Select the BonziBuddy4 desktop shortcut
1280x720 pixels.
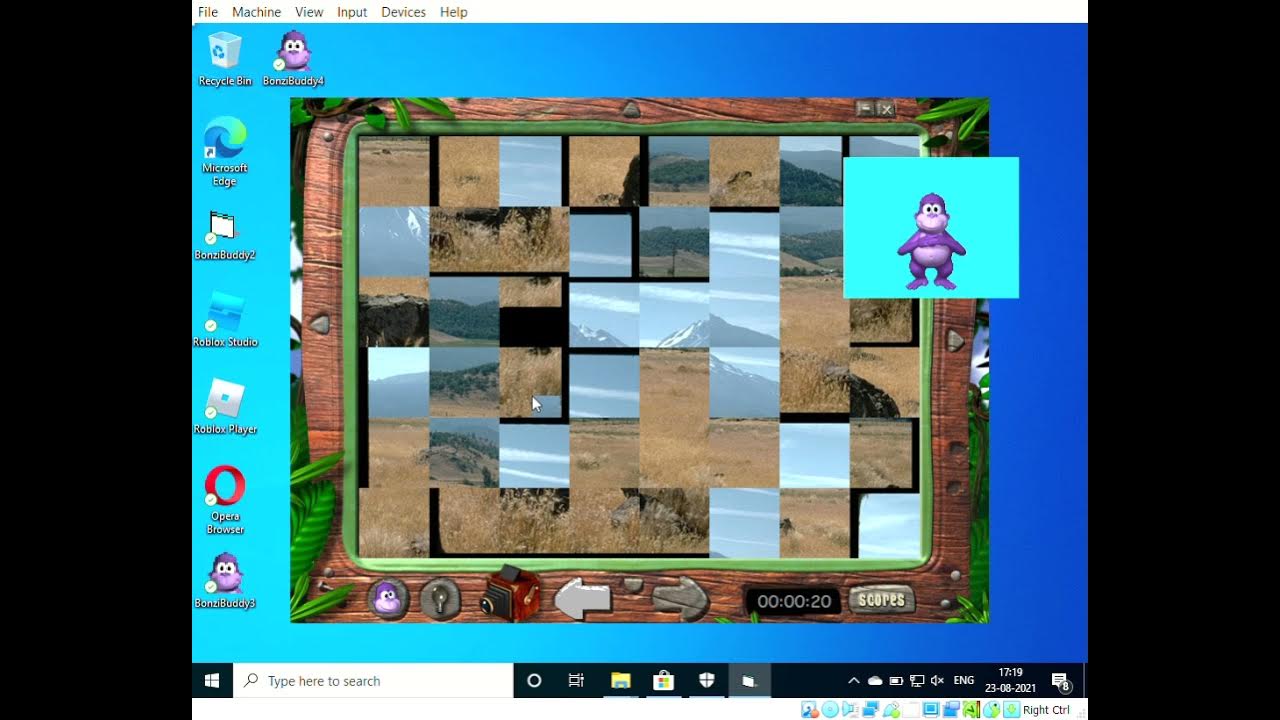pyautogui.click(x=293, y=59)
